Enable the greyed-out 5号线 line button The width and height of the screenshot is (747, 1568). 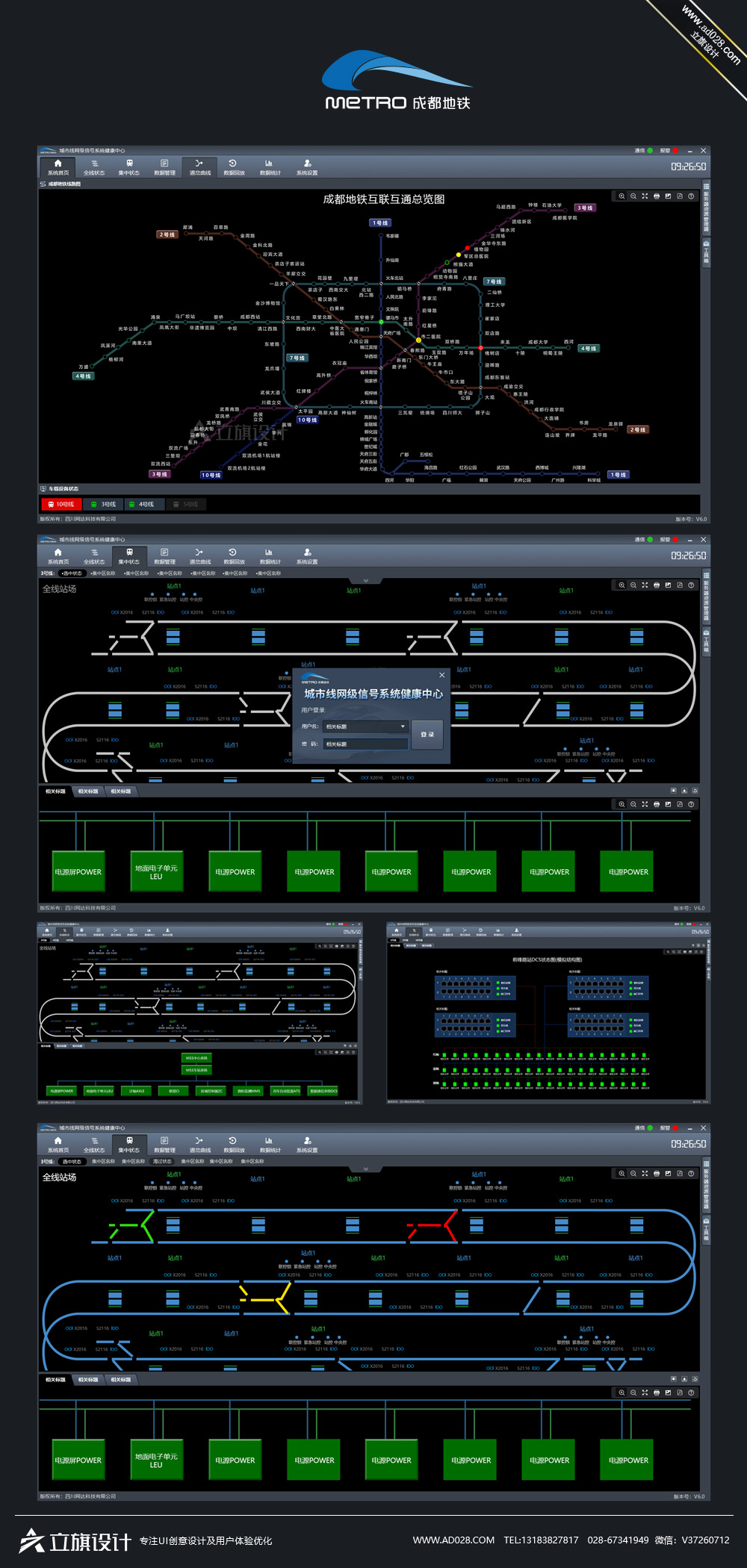point(186,505)
